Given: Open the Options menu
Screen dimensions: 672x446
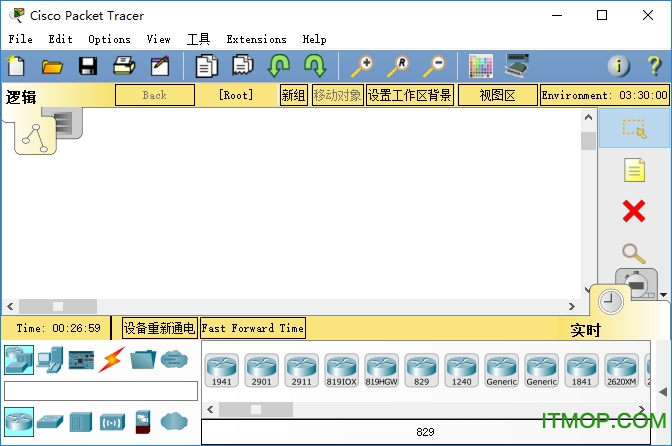Looking at the screenshot, I should (x=109, y=39).
